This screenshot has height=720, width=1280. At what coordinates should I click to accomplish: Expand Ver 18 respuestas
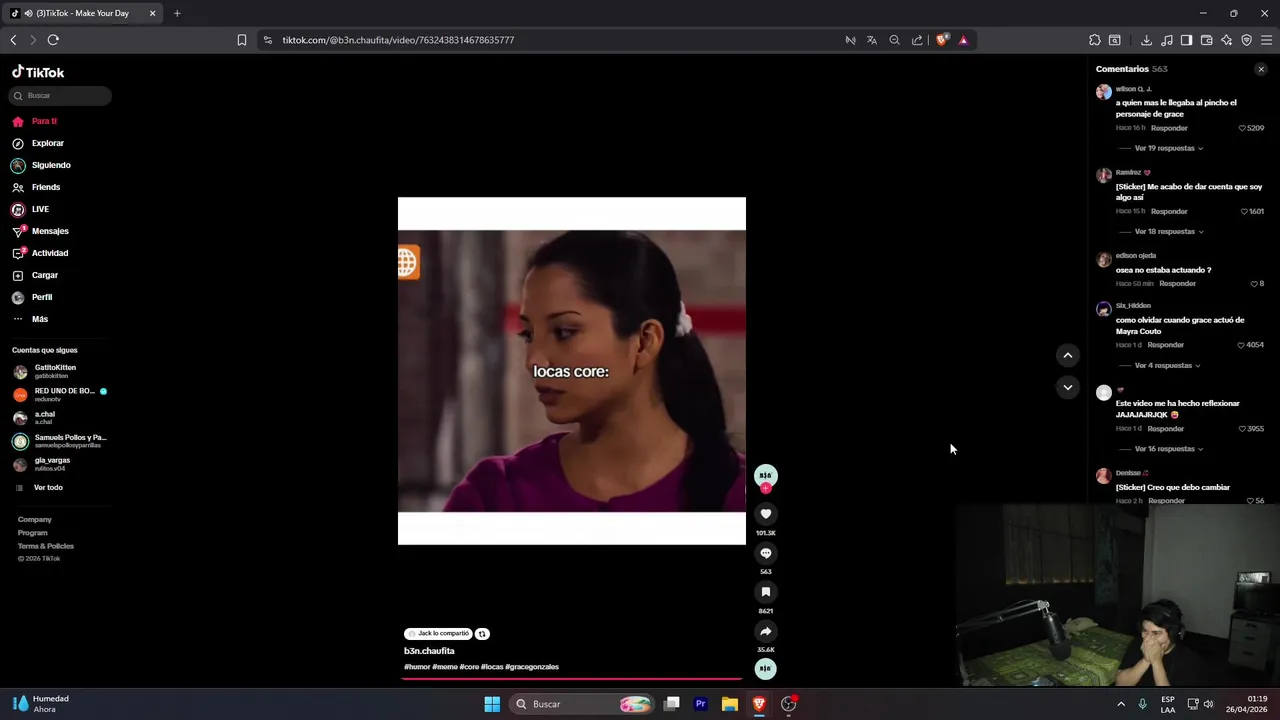(1168, 232)
